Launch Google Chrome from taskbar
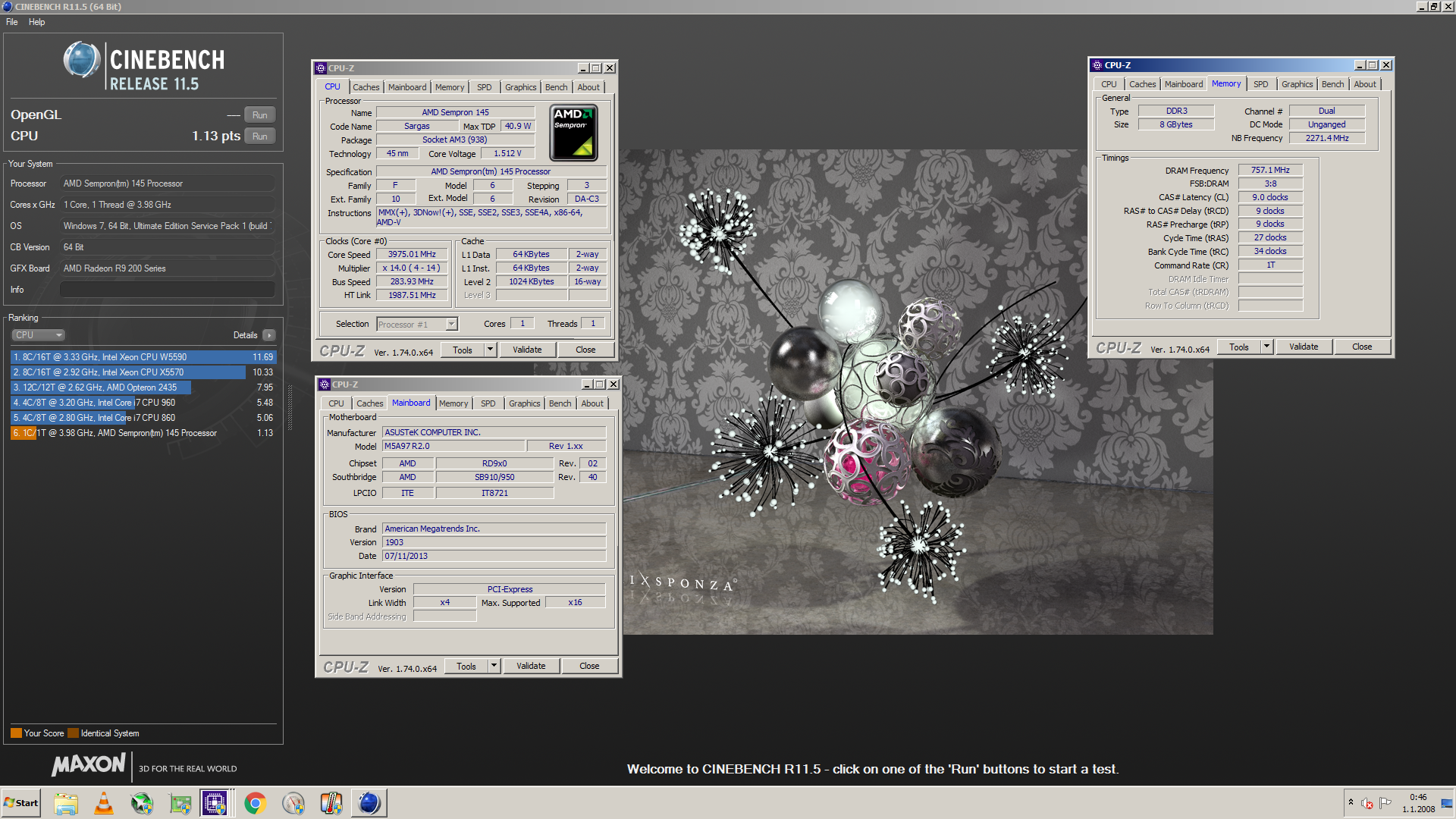 [x=256, y=803]
